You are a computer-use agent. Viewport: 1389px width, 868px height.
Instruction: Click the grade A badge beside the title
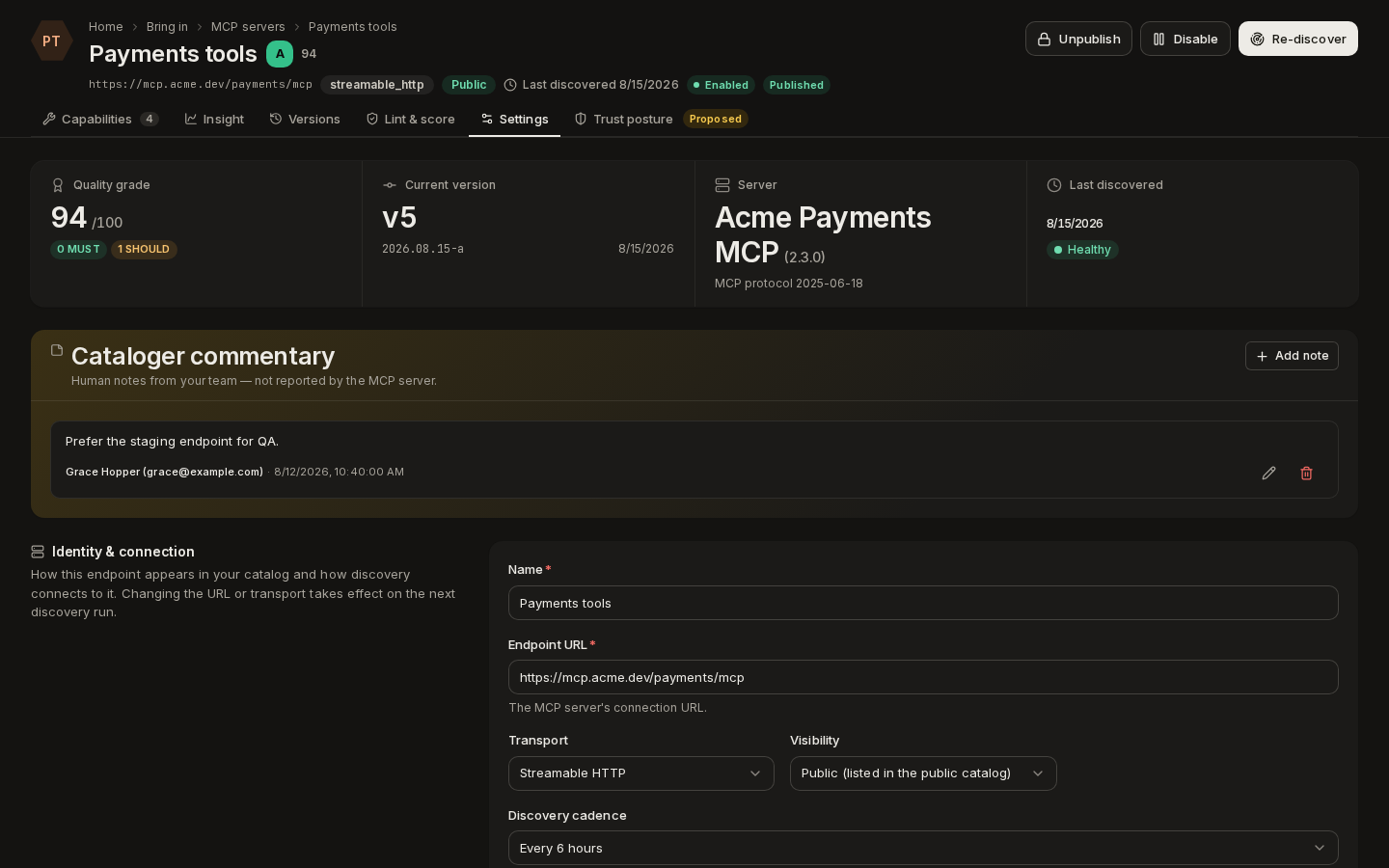(280, 54)
